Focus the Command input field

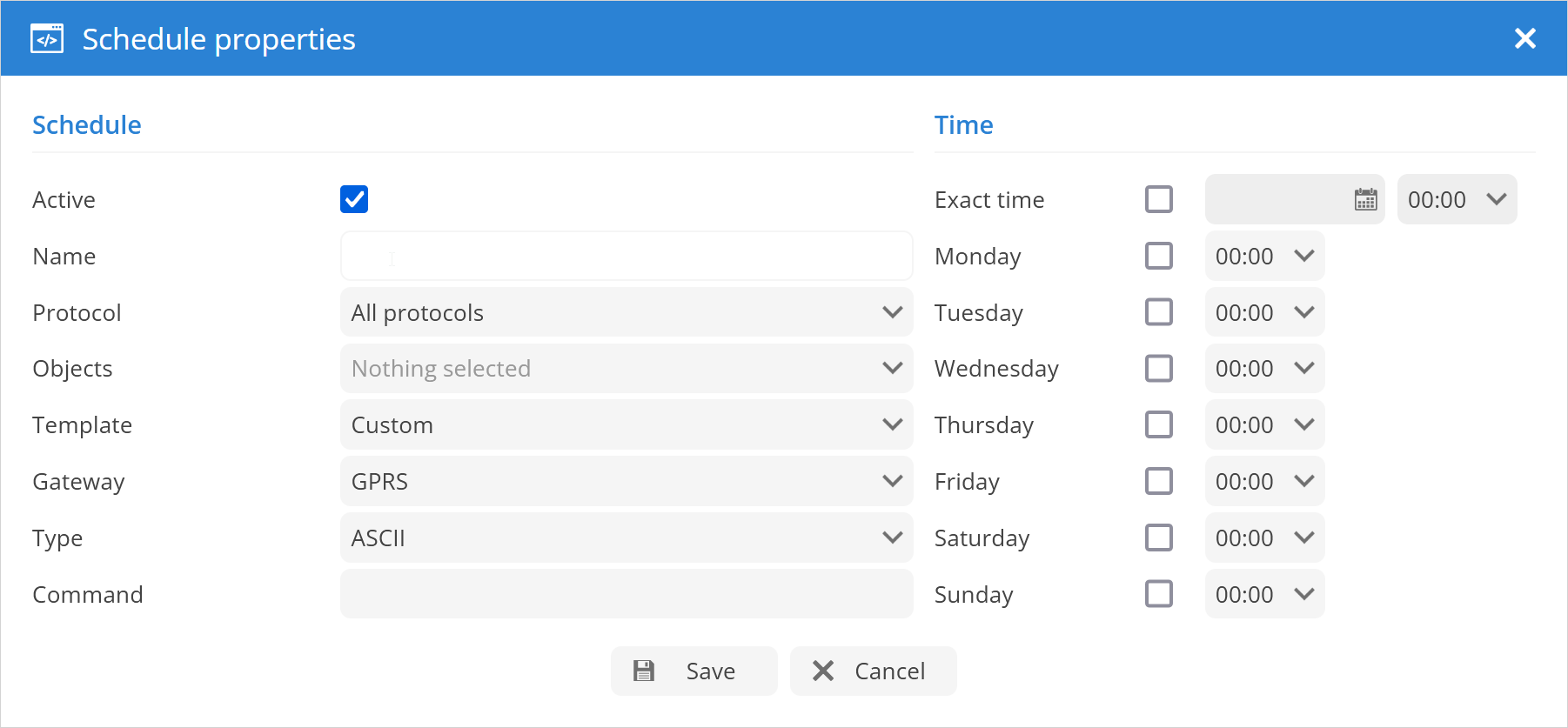point(626,594)
